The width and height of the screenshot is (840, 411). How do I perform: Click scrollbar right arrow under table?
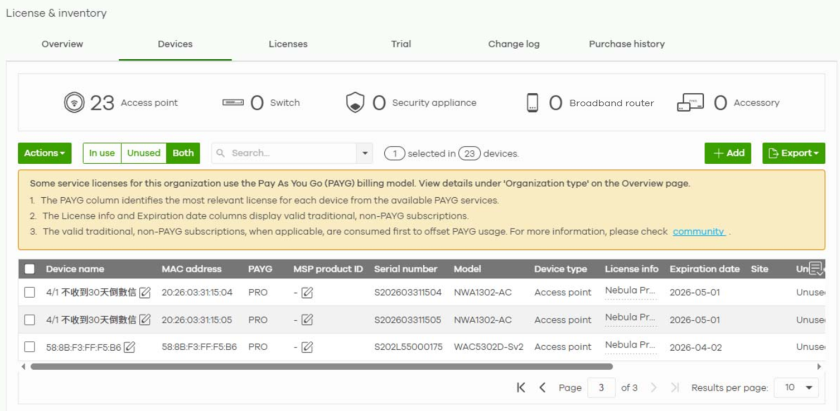[819, 367]
